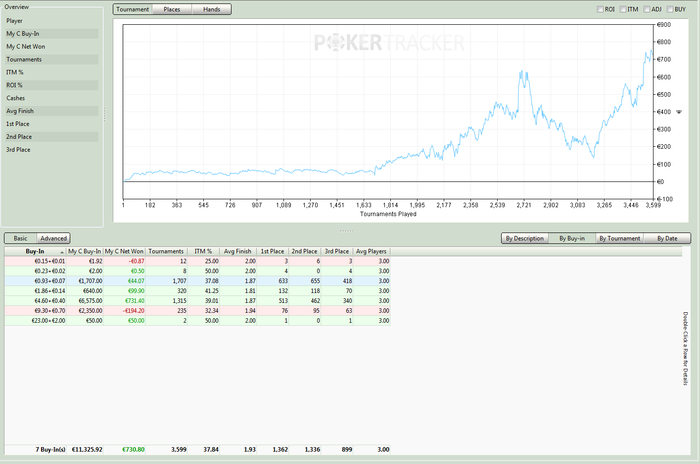Group report By Description
This screenshot has height=464, width=700.
525,238
